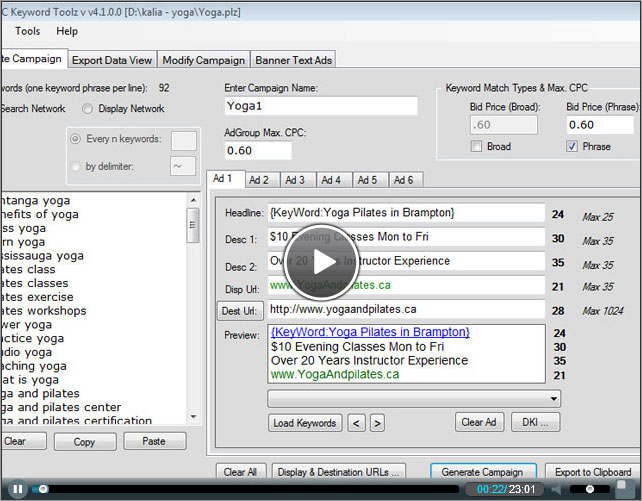The height and width of the screenshot is (501, 642).
Task: Click the preview www.YogaAndpilates.ca text
Action: click(335, 374)
